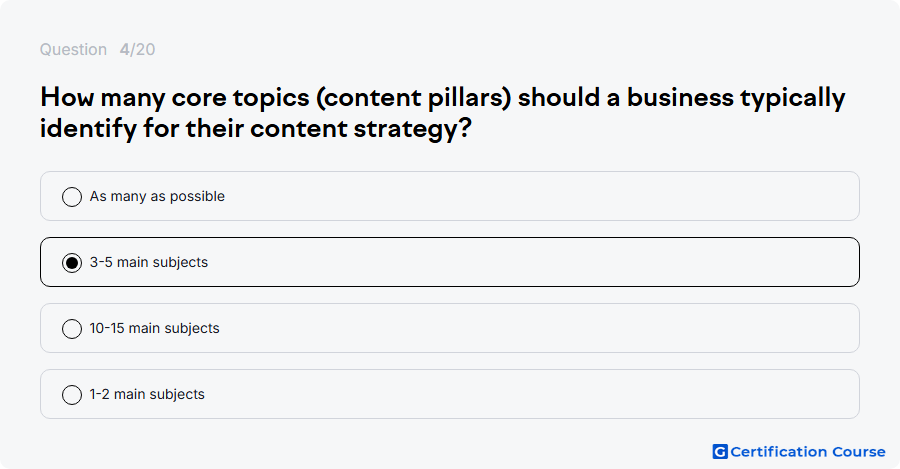
Task: Choose the '10-15 main subjects' radio button
Action: (x=72, y=328)
